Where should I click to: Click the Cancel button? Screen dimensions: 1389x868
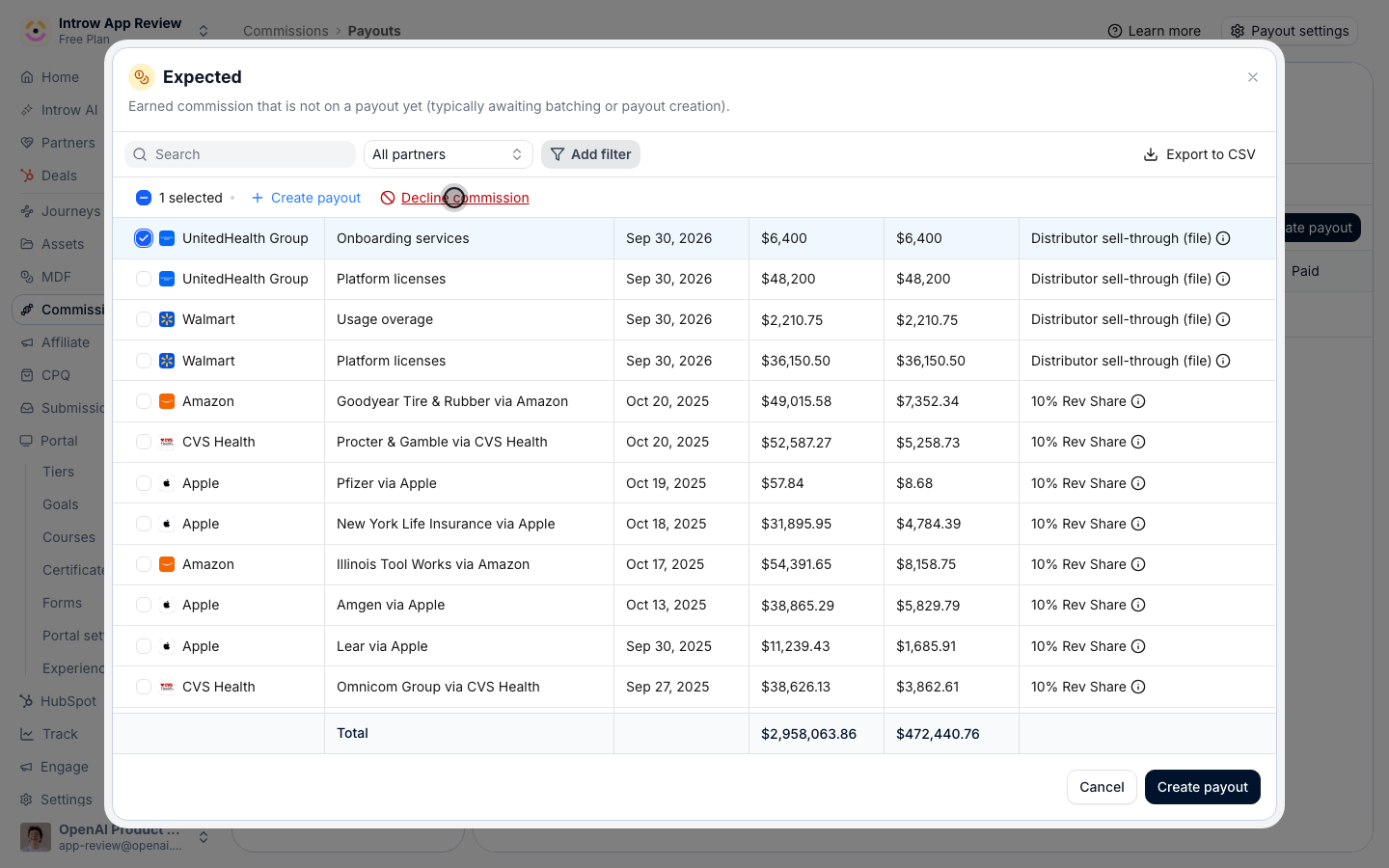click(x=1102, y=787)
